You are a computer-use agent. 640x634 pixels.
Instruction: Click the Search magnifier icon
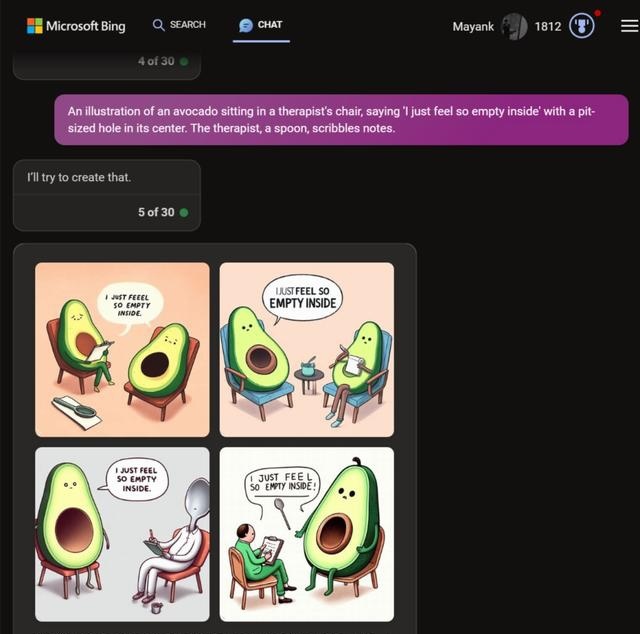click(x=158, y=25)
